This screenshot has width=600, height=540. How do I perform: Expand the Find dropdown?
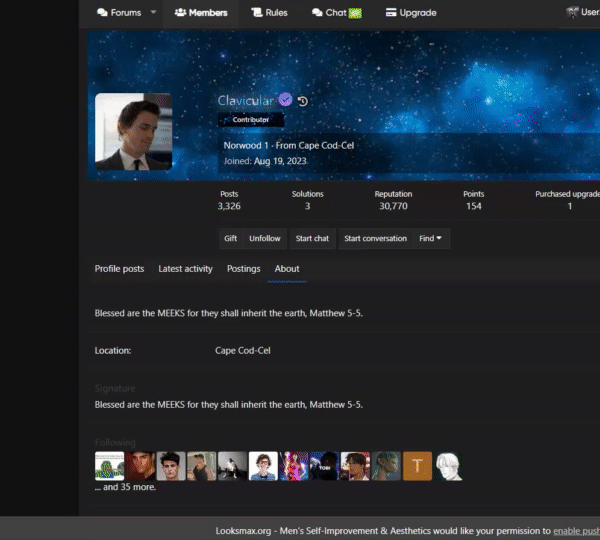click(431, 239)
